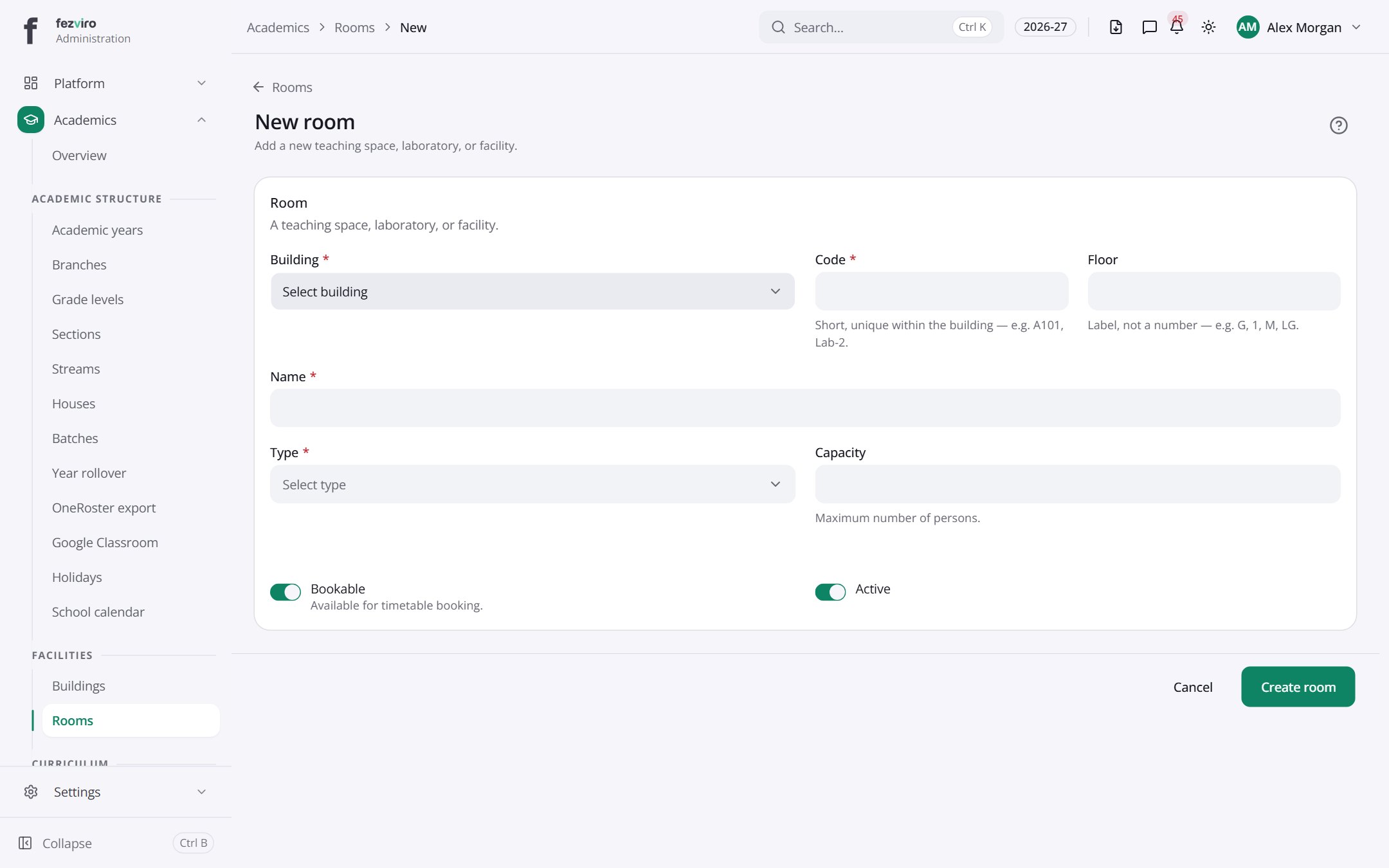Toggle the light/dark theme sun icon
1389x868 pixels.
[1208, 27]
